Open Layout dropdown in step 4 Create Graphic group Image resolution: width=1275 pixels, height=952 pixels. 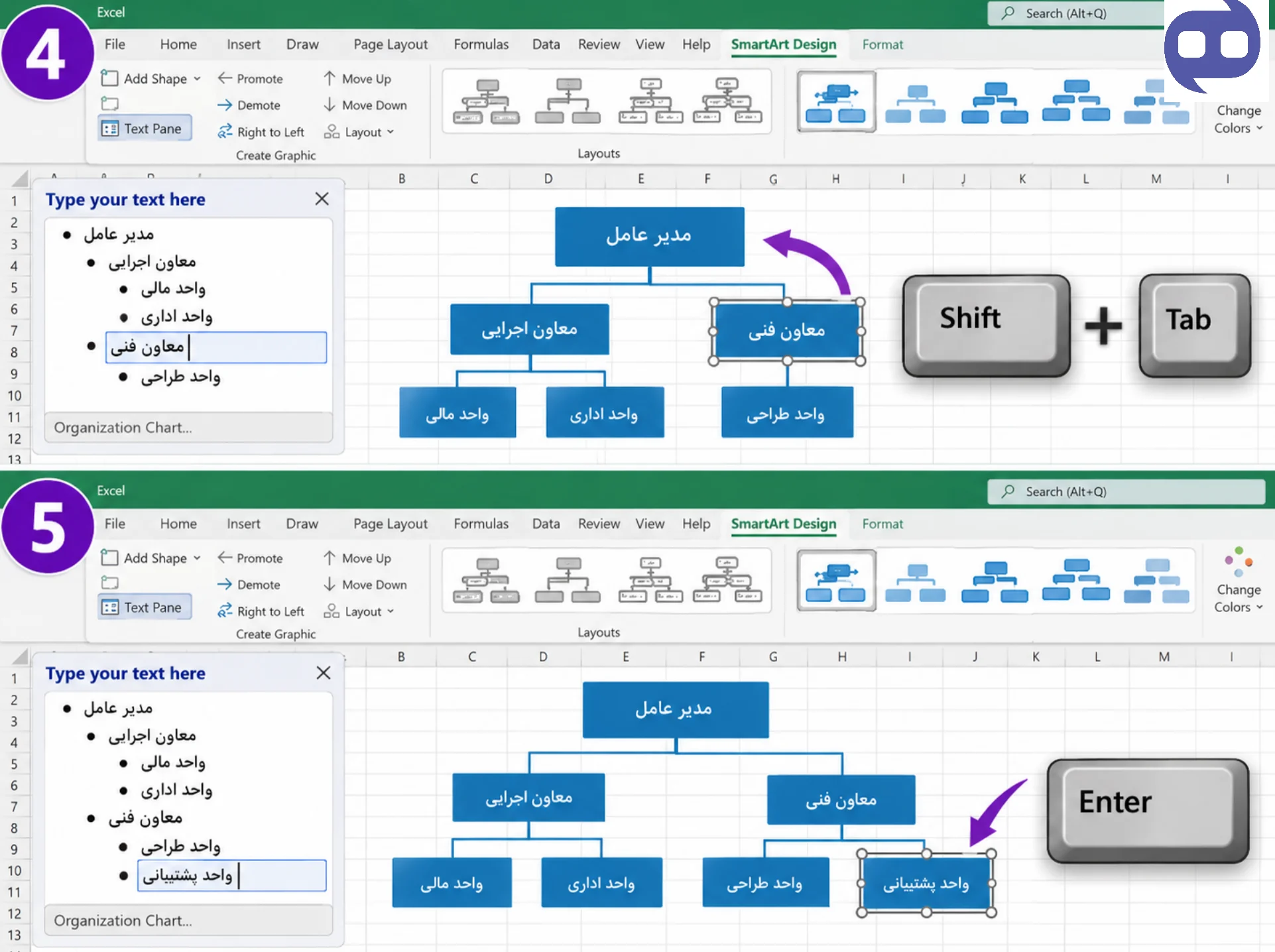coord(359,132)
